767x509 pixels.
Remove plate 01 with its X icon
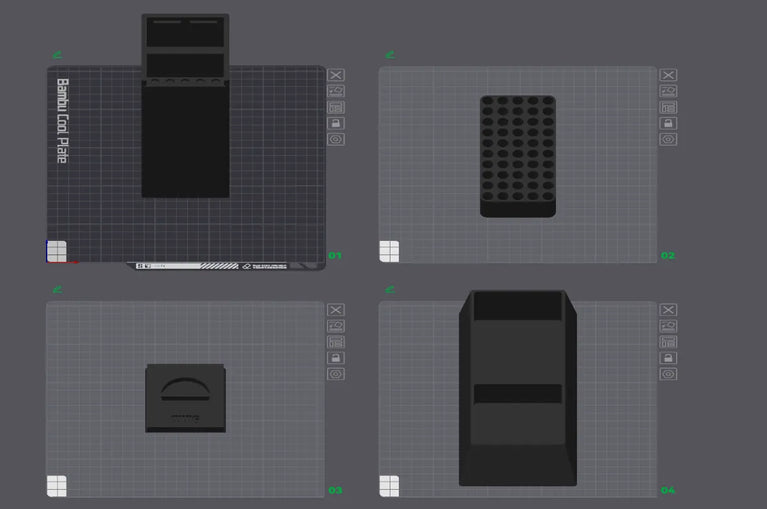[336, 75]
